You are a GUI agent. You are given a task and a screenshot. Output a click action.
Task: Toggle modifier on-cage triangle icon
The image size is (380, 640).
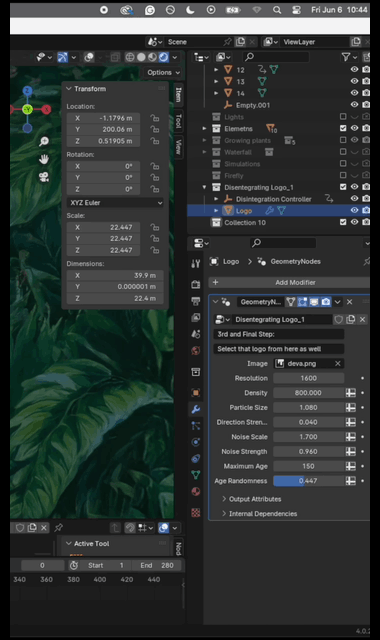pyautogui.click(x=291, y=302)
